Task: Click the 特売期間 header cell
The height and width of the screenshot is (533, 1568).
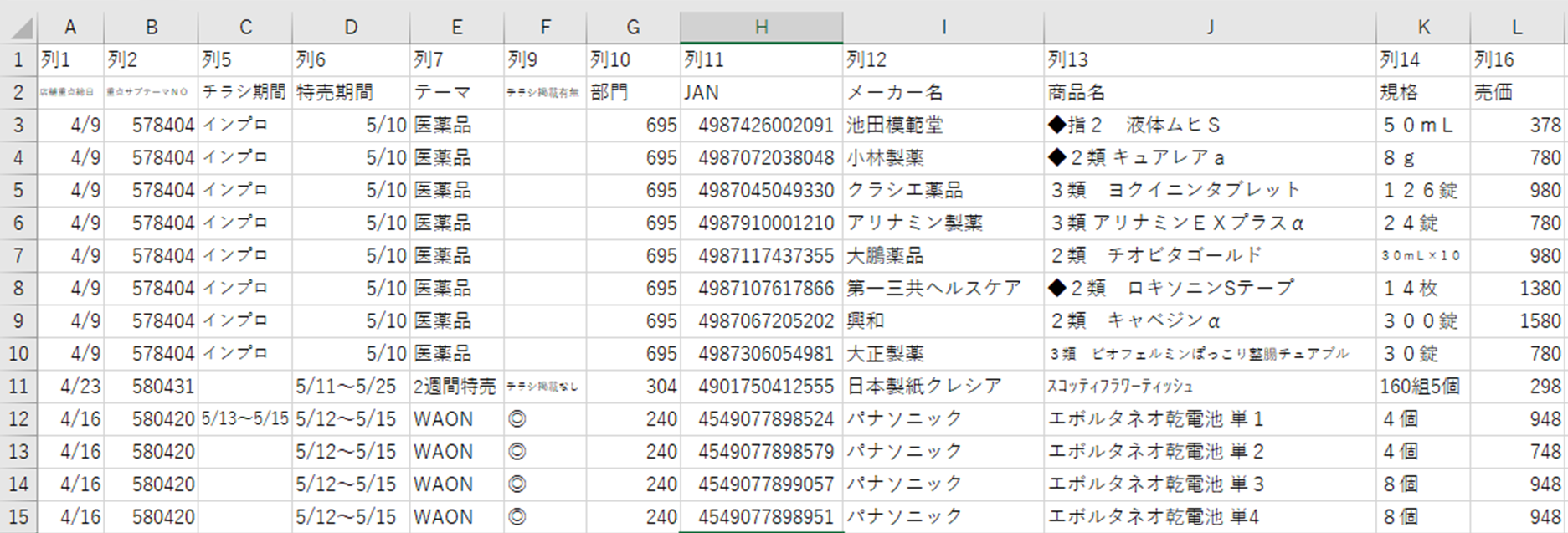Action: click(x=351, y=92)
